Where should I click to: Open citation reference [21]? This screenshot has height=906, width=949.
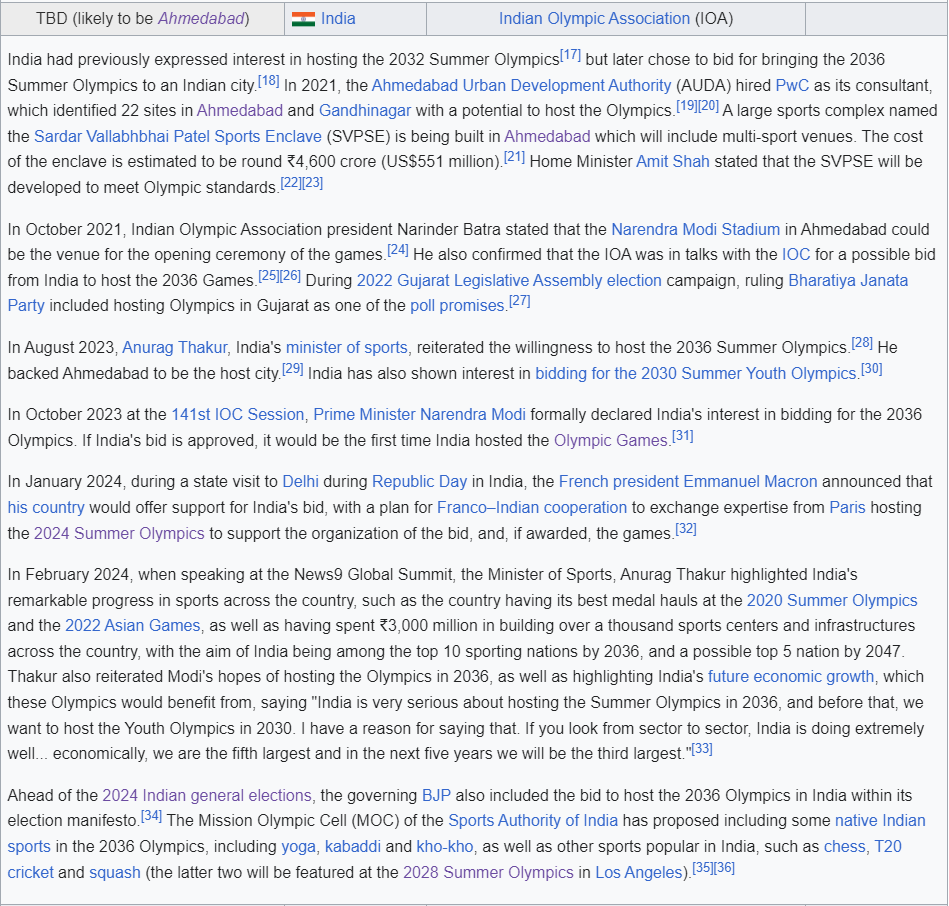pos(514,157)
